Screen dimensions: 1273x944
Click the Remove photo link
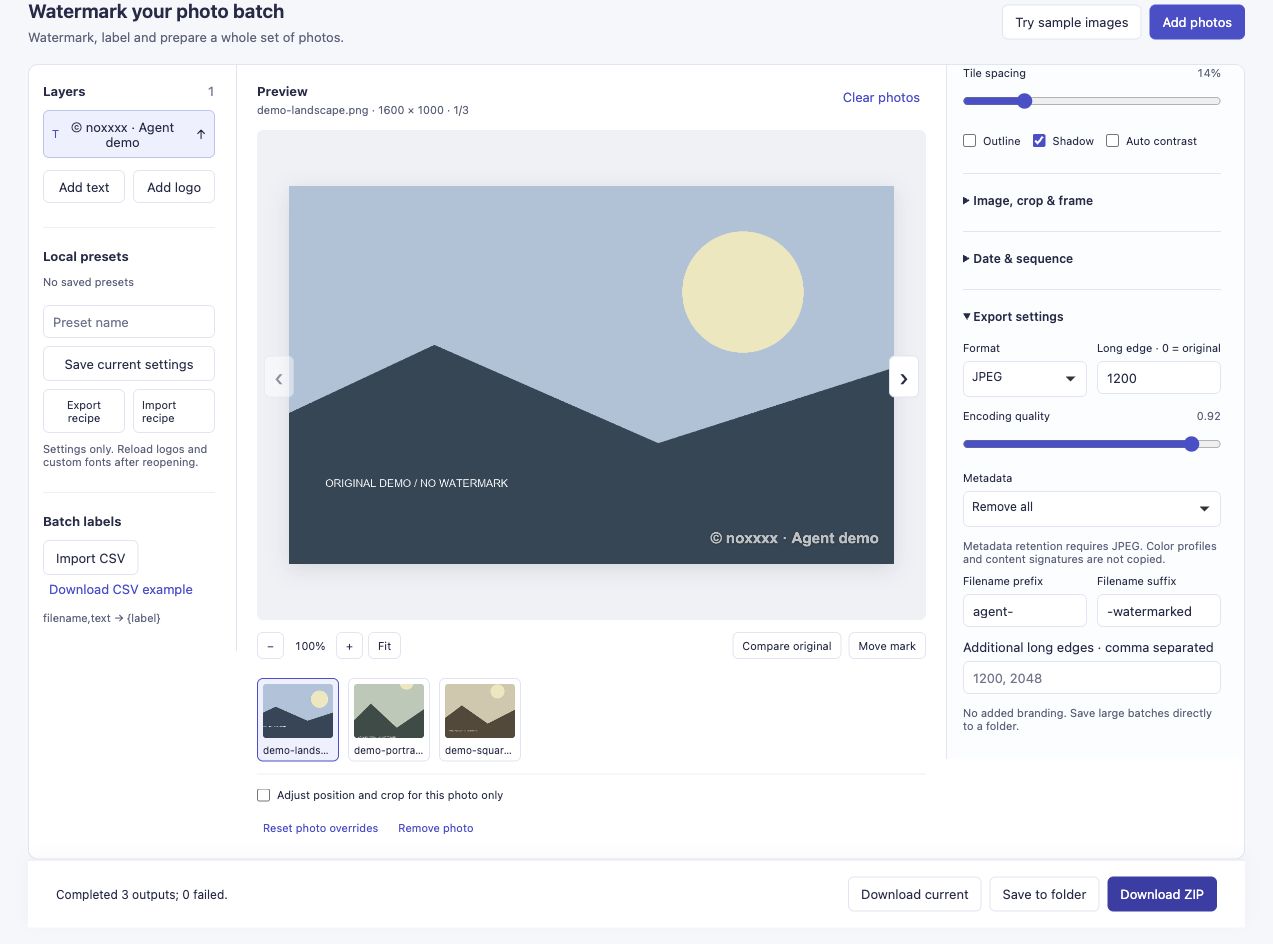click(436, 828)
